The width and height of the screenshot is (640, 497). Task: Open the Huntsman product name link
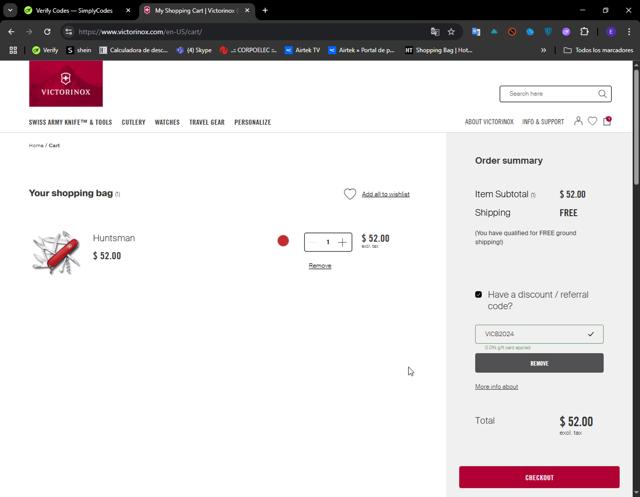pos(114,238)
